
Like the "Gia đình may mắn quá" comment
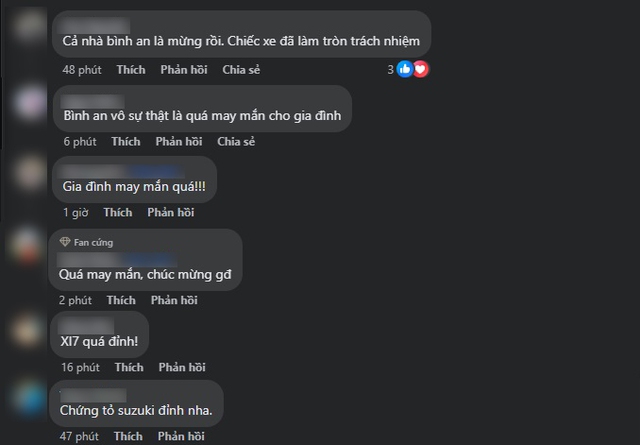click(117, 213)
